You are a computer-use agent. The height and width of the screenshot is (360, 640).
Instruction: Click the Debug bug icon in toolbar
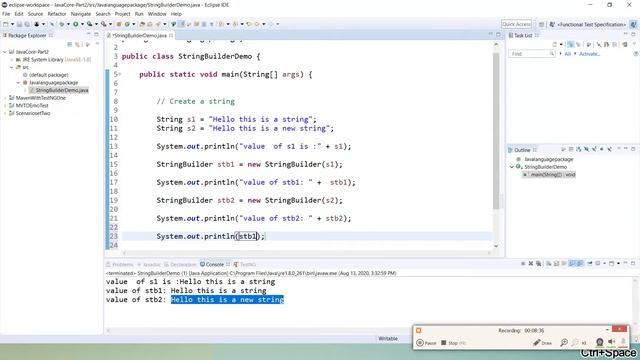(62, 24)
